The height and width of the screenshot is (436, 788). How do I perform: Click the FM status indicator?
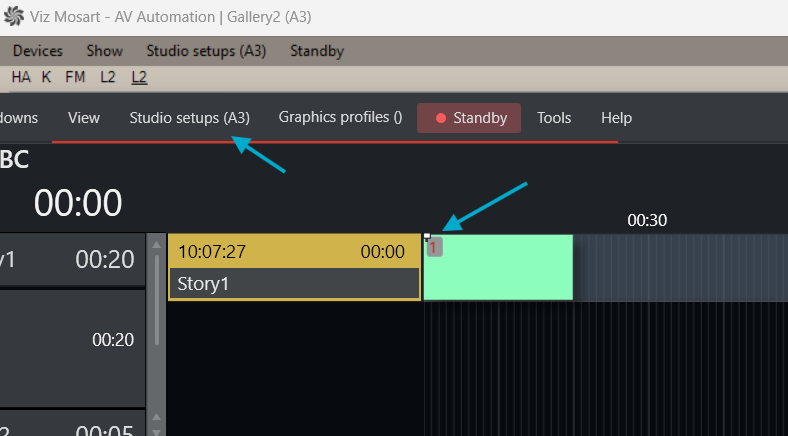[x=75, y=76]
